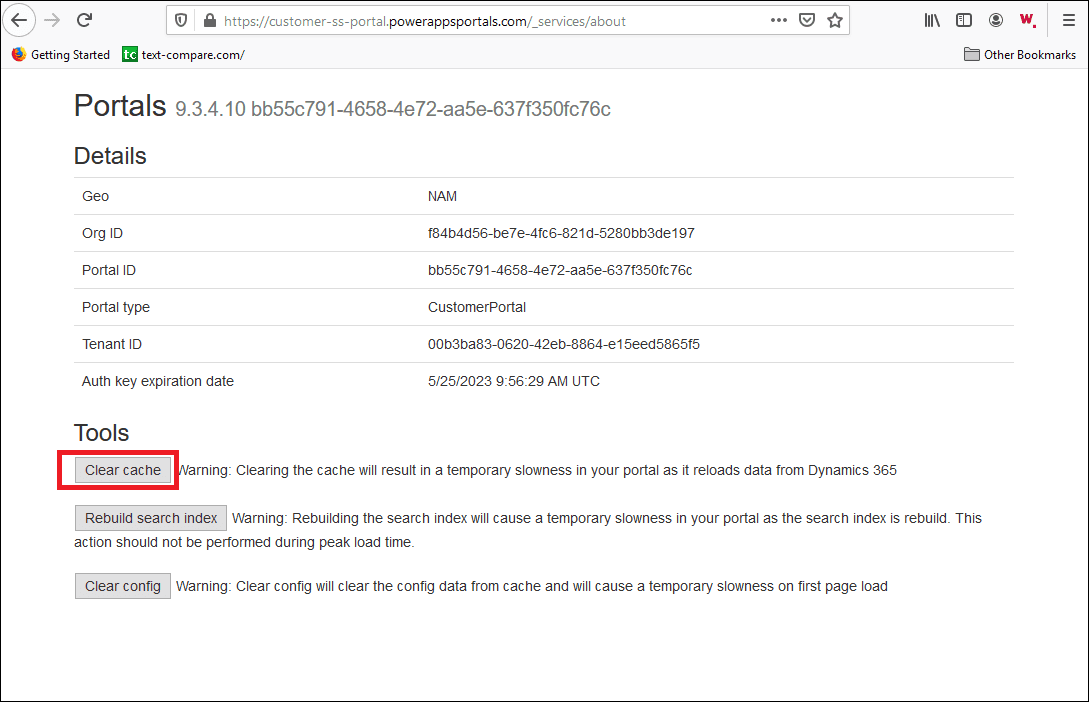Open the Firefox hamburger menu

(1069, 21)
